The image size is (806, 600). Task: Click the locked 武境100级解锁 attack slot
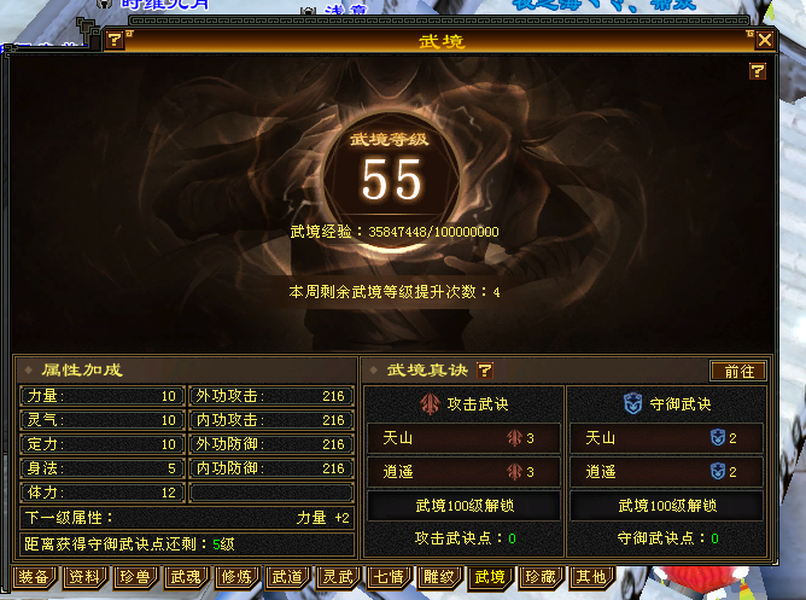[x=463, y=506]
